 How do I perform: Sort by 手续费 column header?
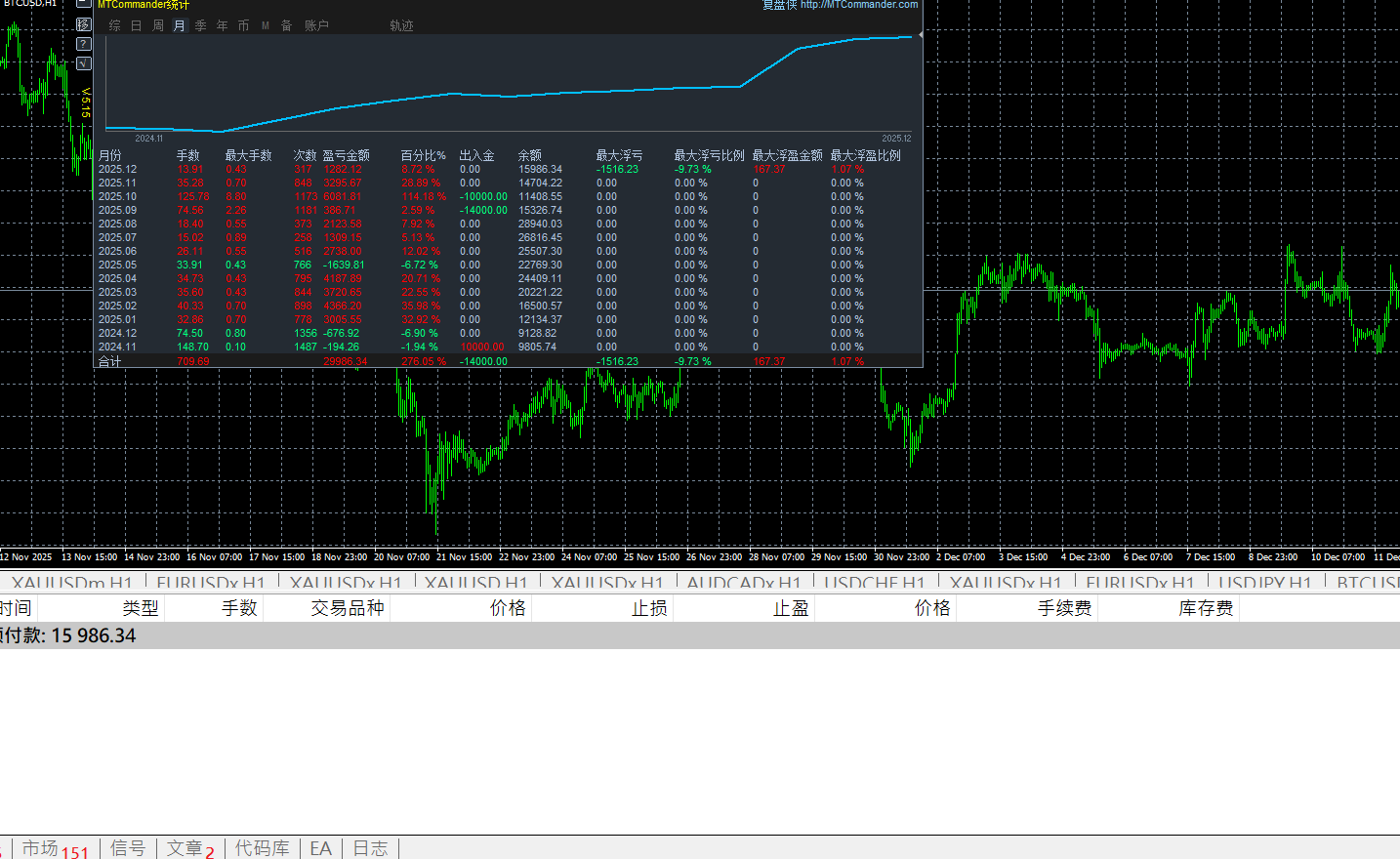pos(1064,608)
